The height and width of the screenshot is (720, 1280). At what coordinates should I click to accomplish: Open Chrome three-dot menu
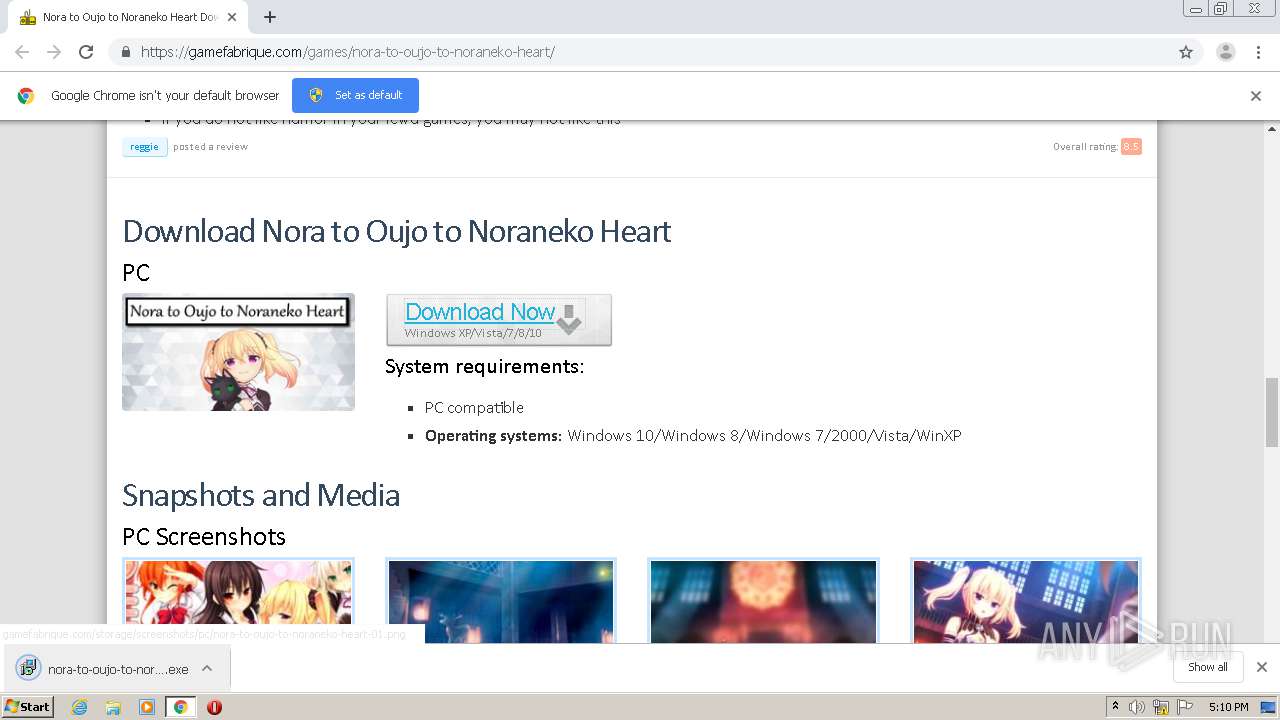pyautogui.click(x=1259, y=52)
